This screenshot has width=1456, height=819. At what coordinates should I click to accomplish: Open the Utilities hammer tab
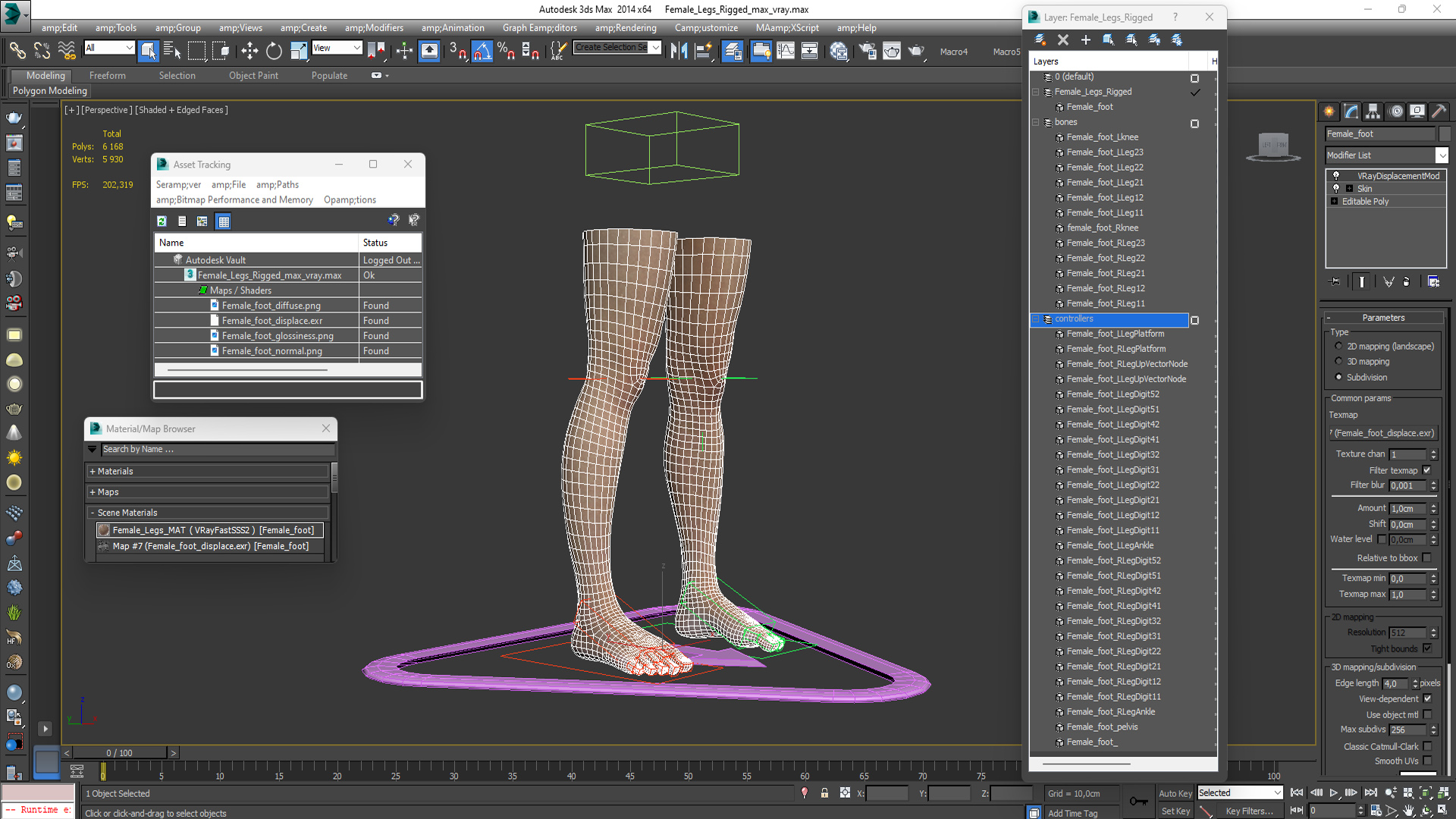pyautogui.click(x=1439, y=111)
